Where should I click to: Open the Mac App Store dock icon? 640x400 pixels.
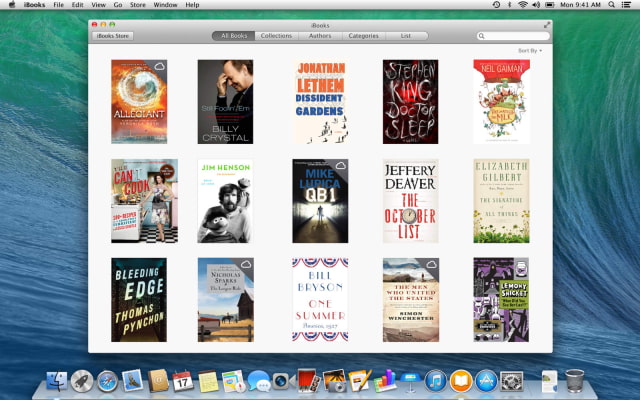point(486,381)
